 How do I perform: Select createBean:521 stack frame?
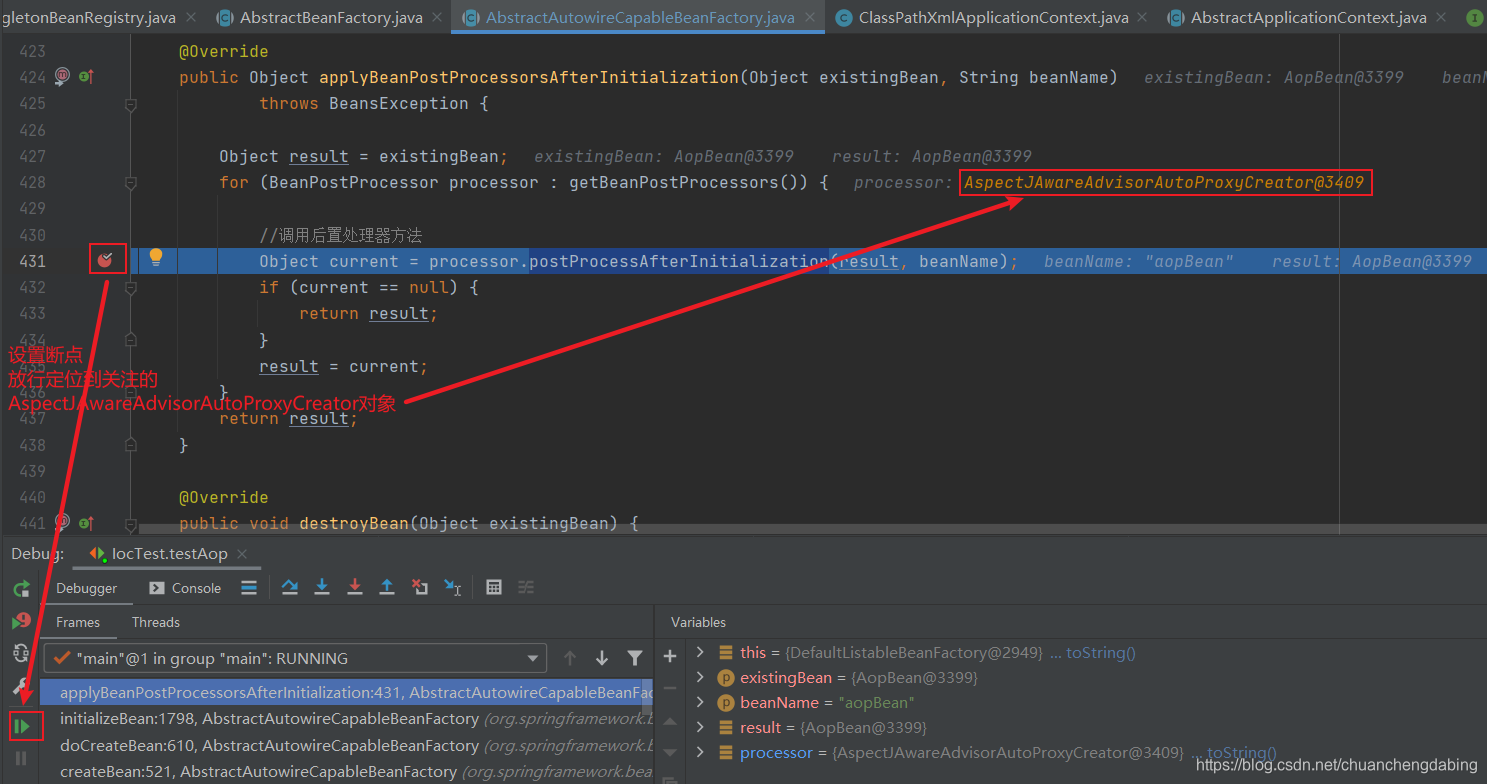pyautogui.click(x=346, y=772)
